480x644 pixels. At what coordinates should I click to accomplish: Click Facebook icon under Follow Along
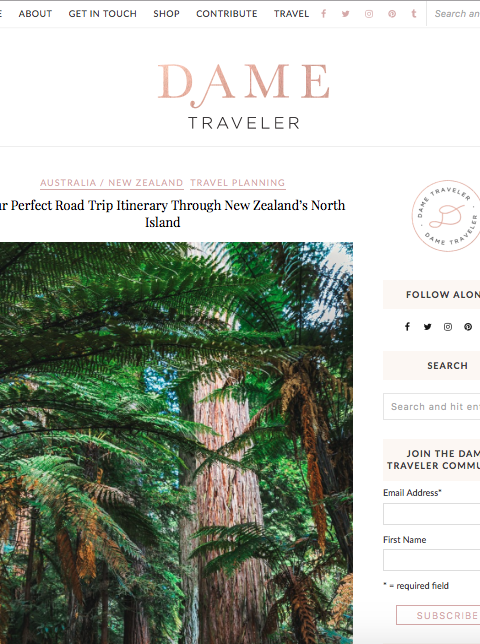(407, 327)
